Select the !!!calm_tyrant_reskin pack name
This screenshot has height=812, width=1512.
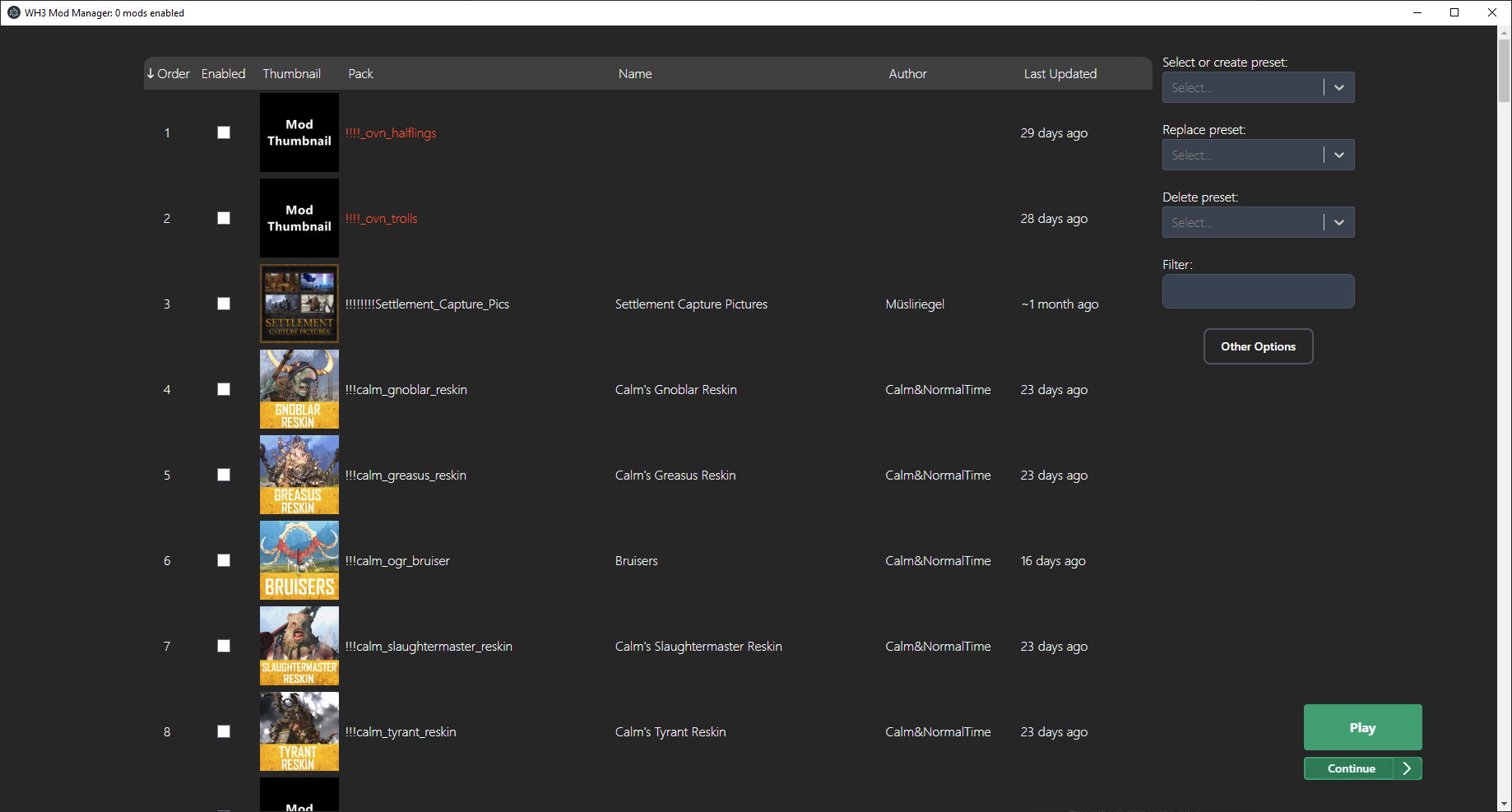pyautogui.click(x=401, y=732)
